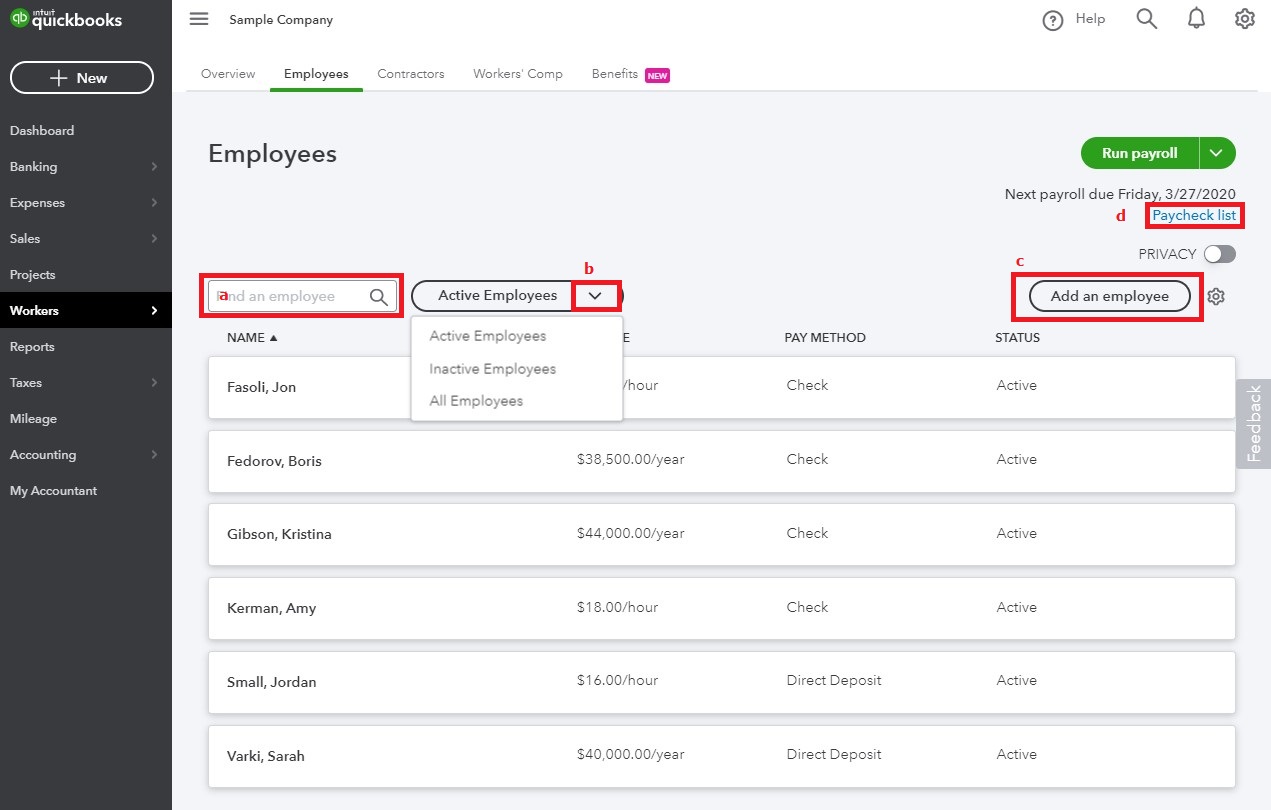This screenshot has height=810, width=1271.
Task: Open the Active Employees filter dropdown
Action: click(x=596, y=295)
